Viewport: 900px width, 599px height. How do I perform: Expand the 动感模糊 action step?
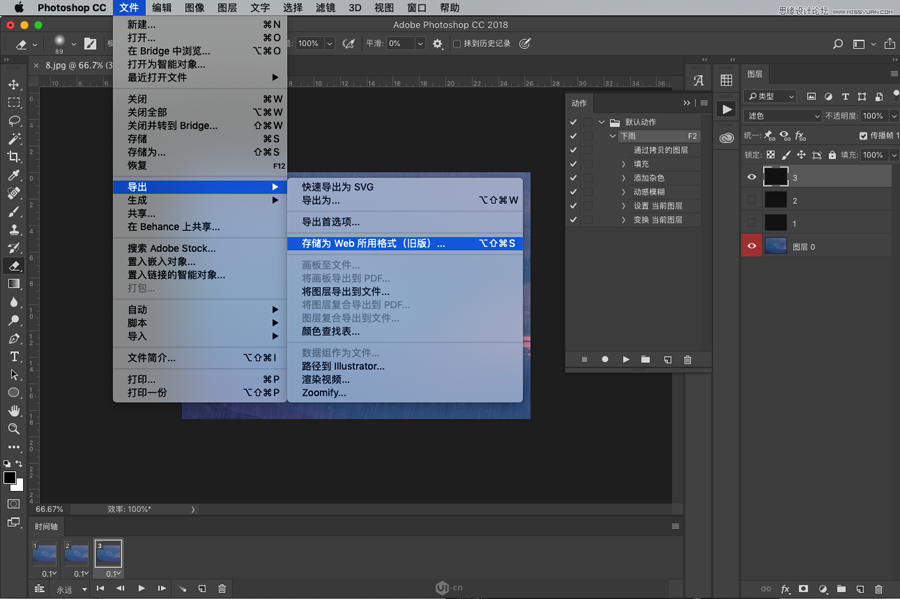pyautogui.click(x=623, y=192)
